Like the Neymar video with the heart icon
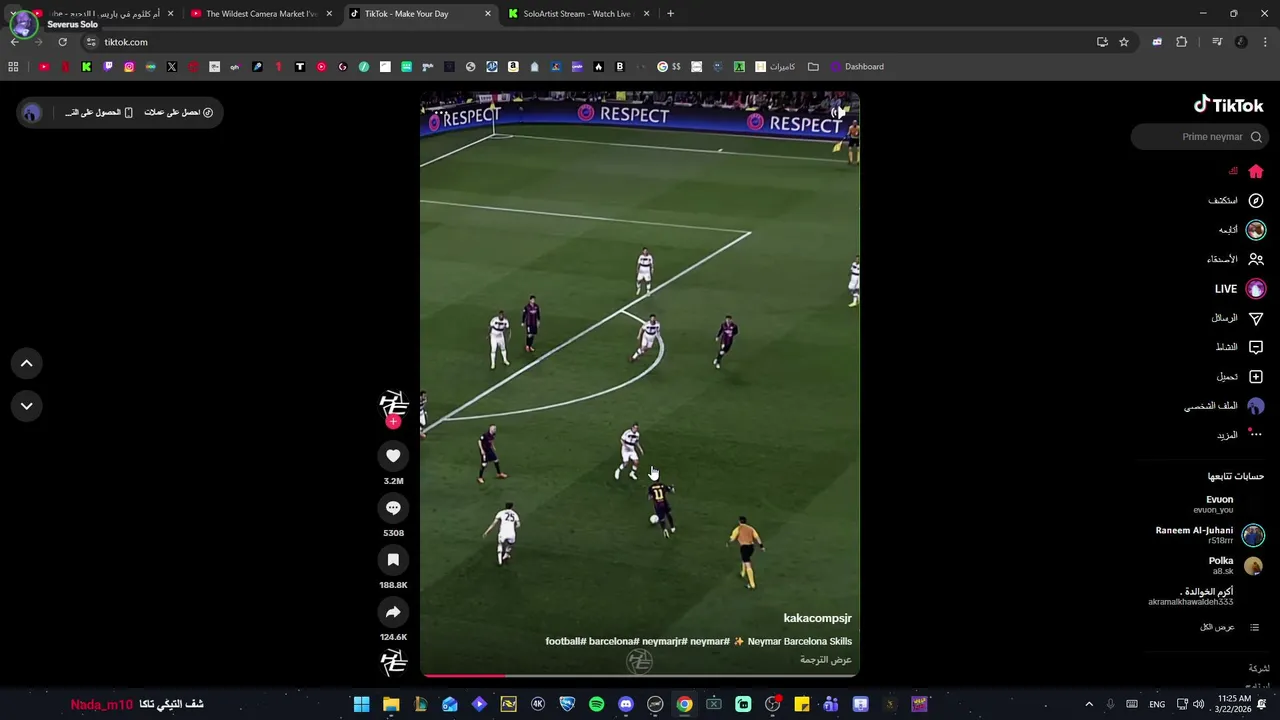The image size is (1280, 720). (393, 456)
